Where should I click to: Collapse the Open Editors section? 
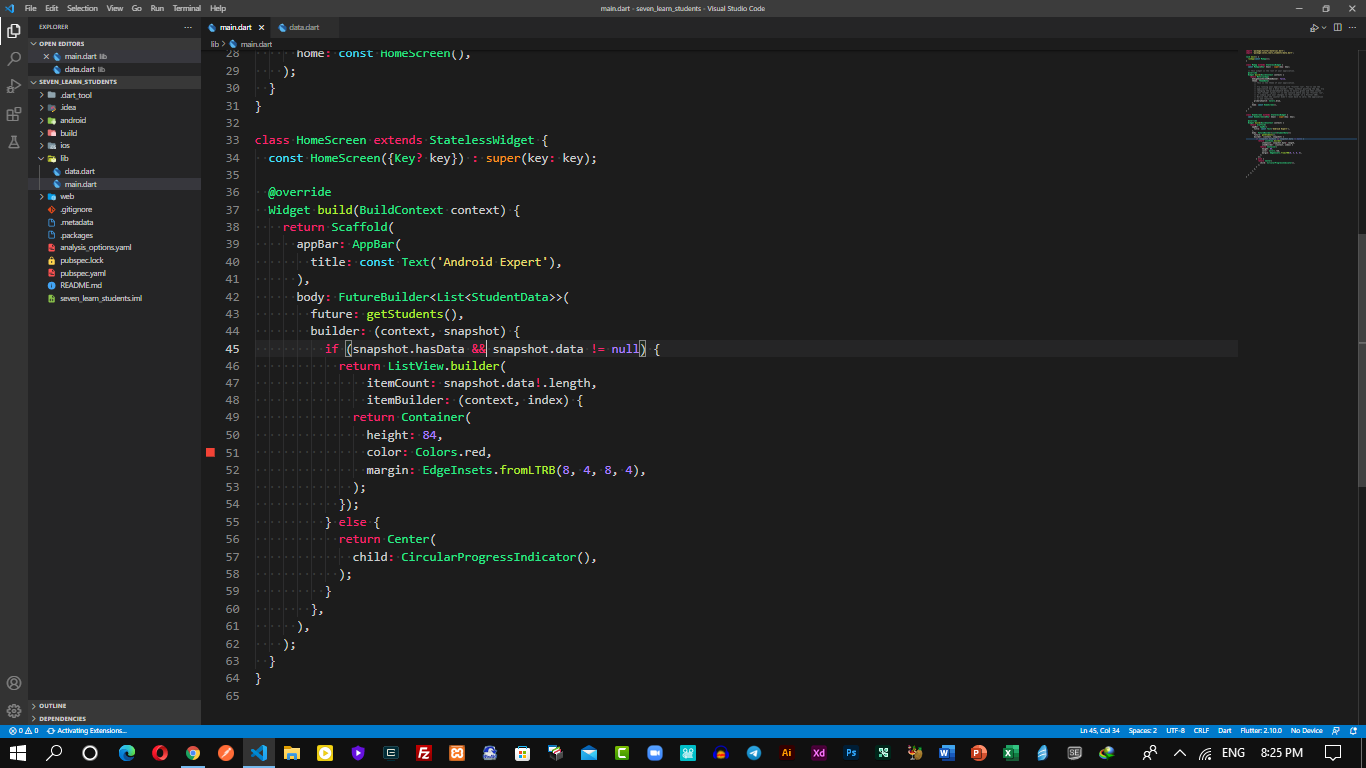pyautogui.click(x=114, y=44)
